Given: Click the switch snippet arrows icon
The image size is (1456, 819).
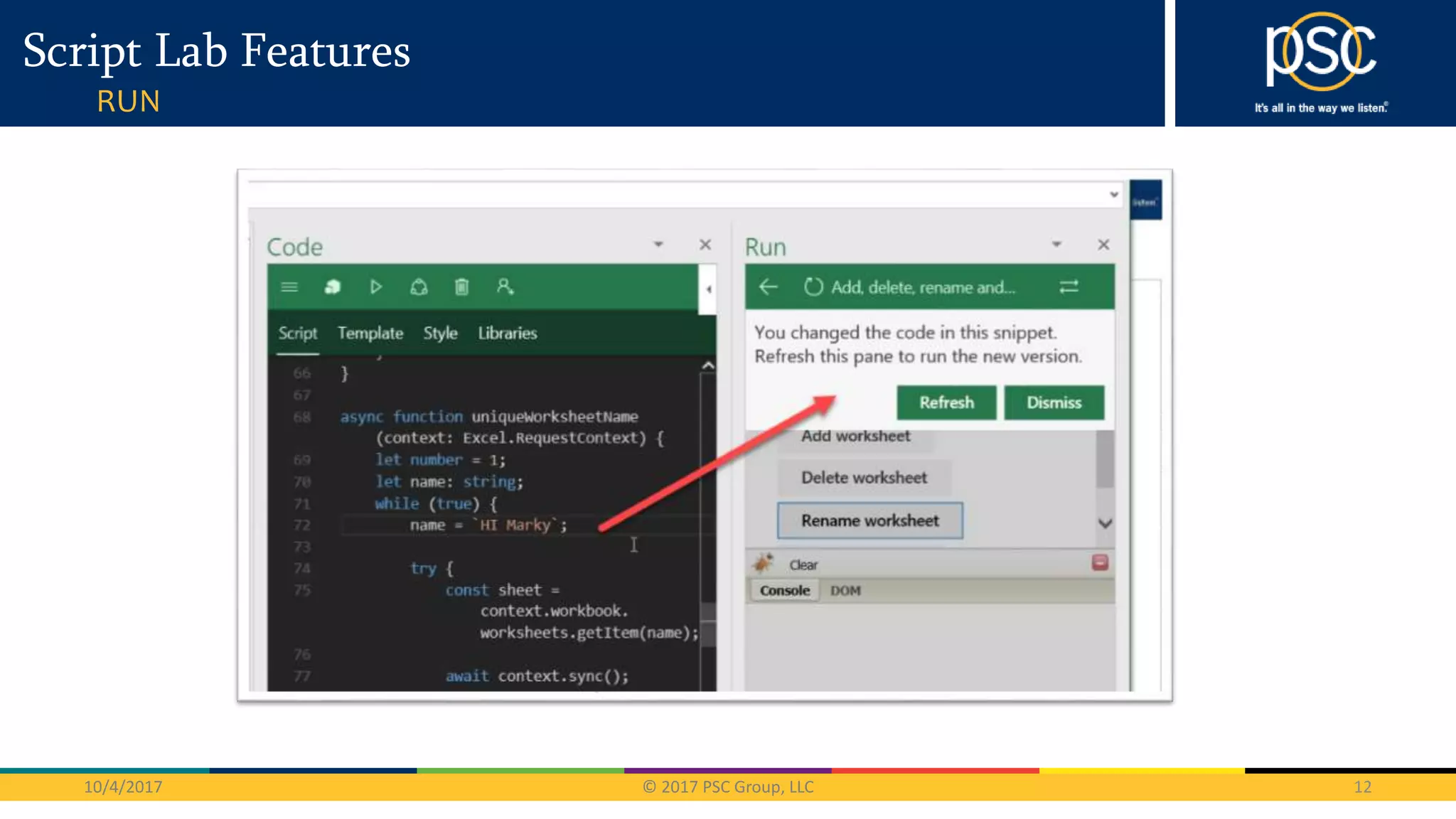Looking at the screenshot, I should (1069, 287).
